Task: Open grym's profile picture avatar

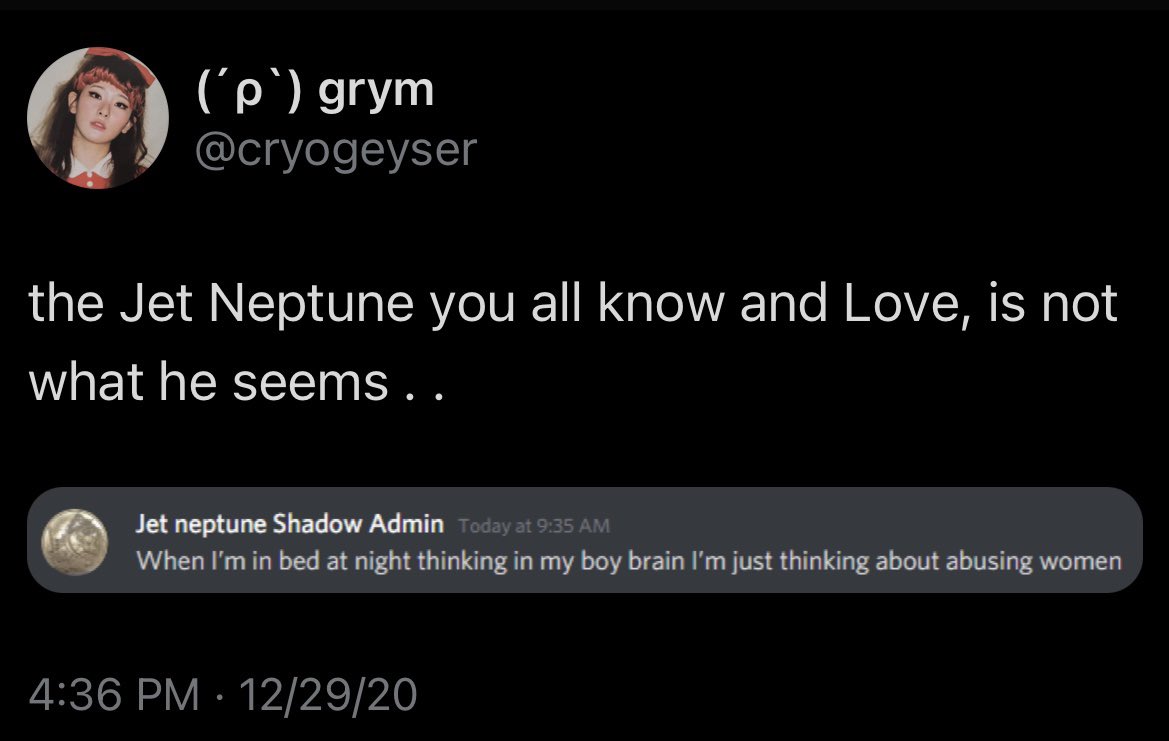Action: (97, 117)
